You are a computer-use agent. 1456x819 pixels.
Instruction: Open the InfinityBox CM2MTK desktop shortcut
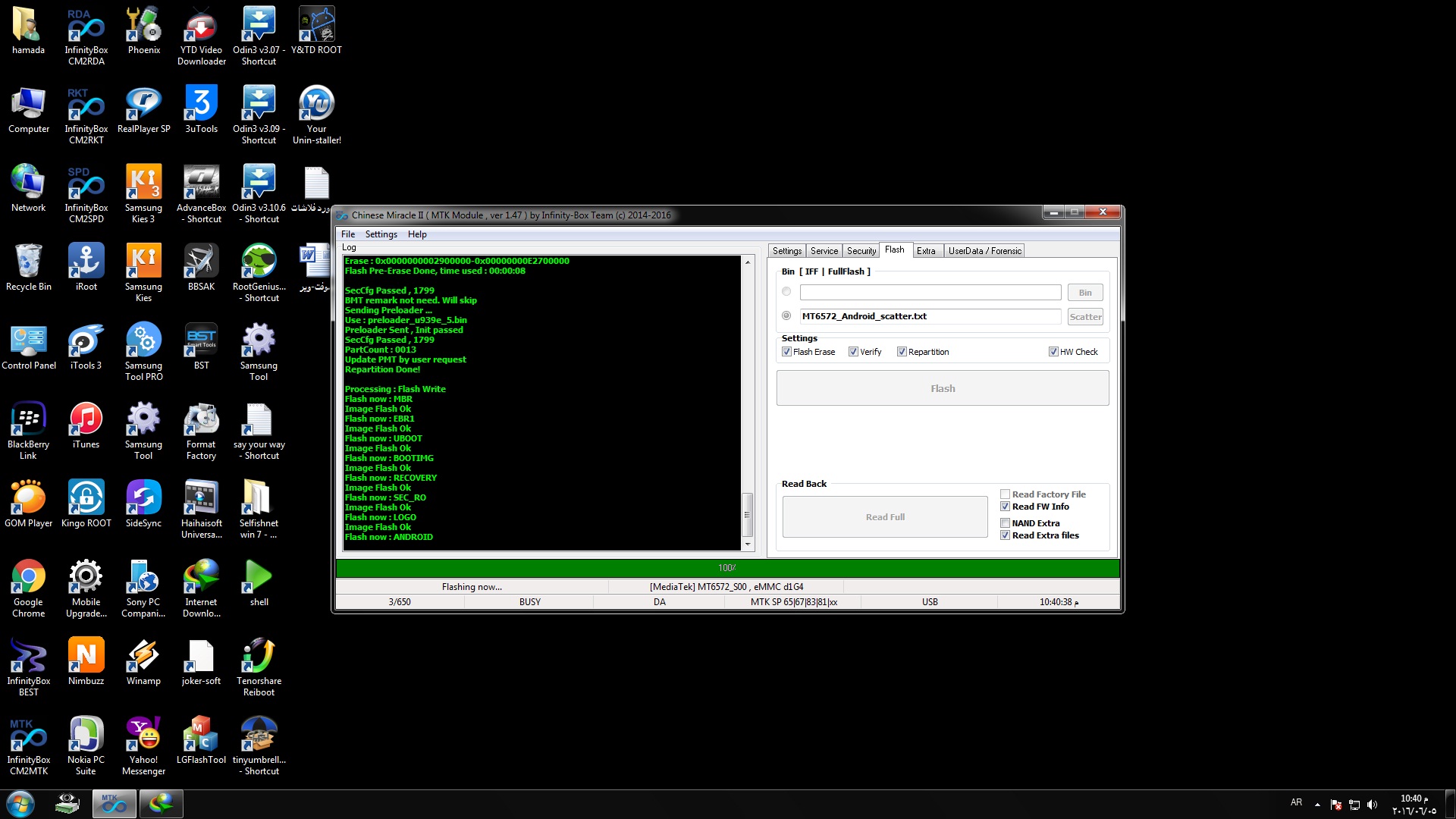[x=28, y=746]
